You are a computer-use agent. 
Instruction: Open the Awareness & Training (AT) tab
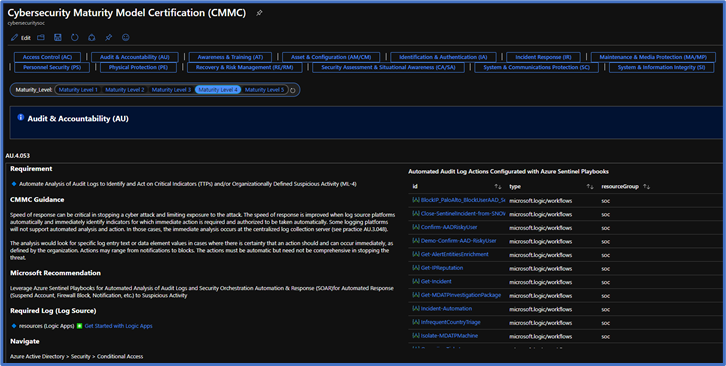click(x=230, y=57)
